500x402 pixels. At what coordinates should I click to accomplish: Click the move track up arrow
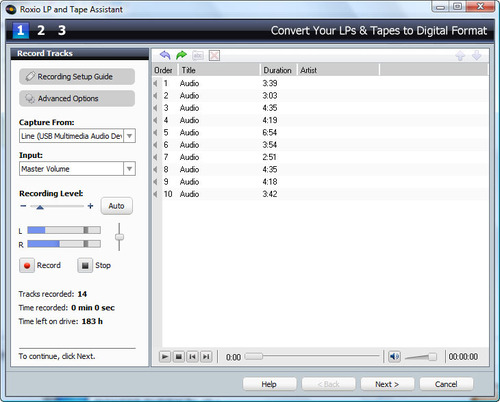460,55
